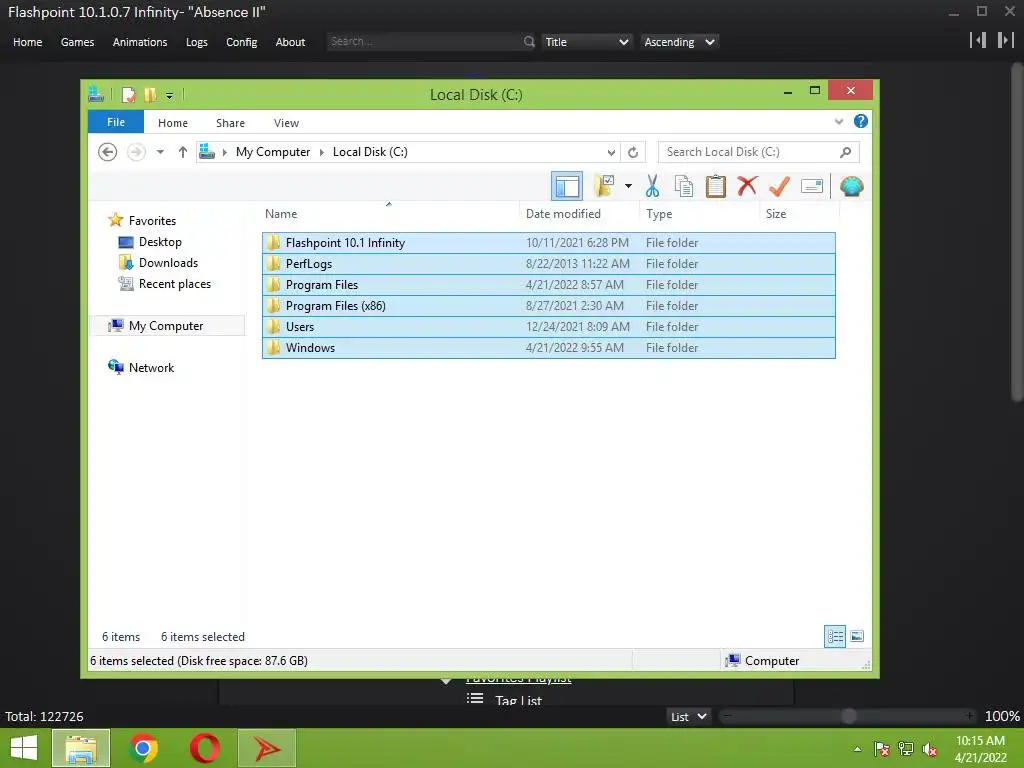Select Favorites in the navigation pane
Viewport: 1024px width, 768px height.
point(152,221)
